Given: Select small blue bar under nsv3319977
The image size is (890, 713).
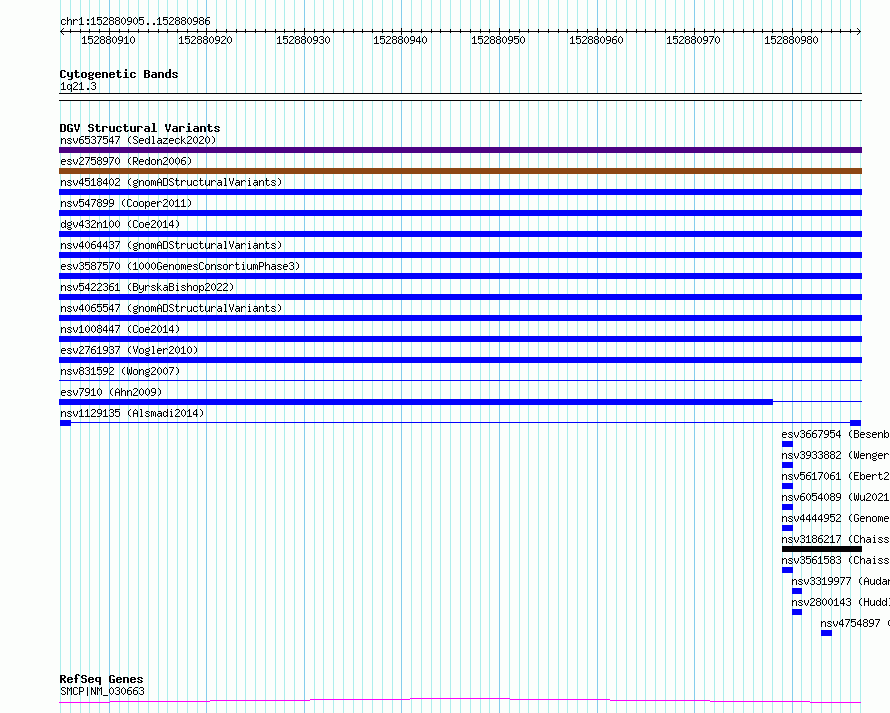Looking at the screenshot, I should pos(797,591).
